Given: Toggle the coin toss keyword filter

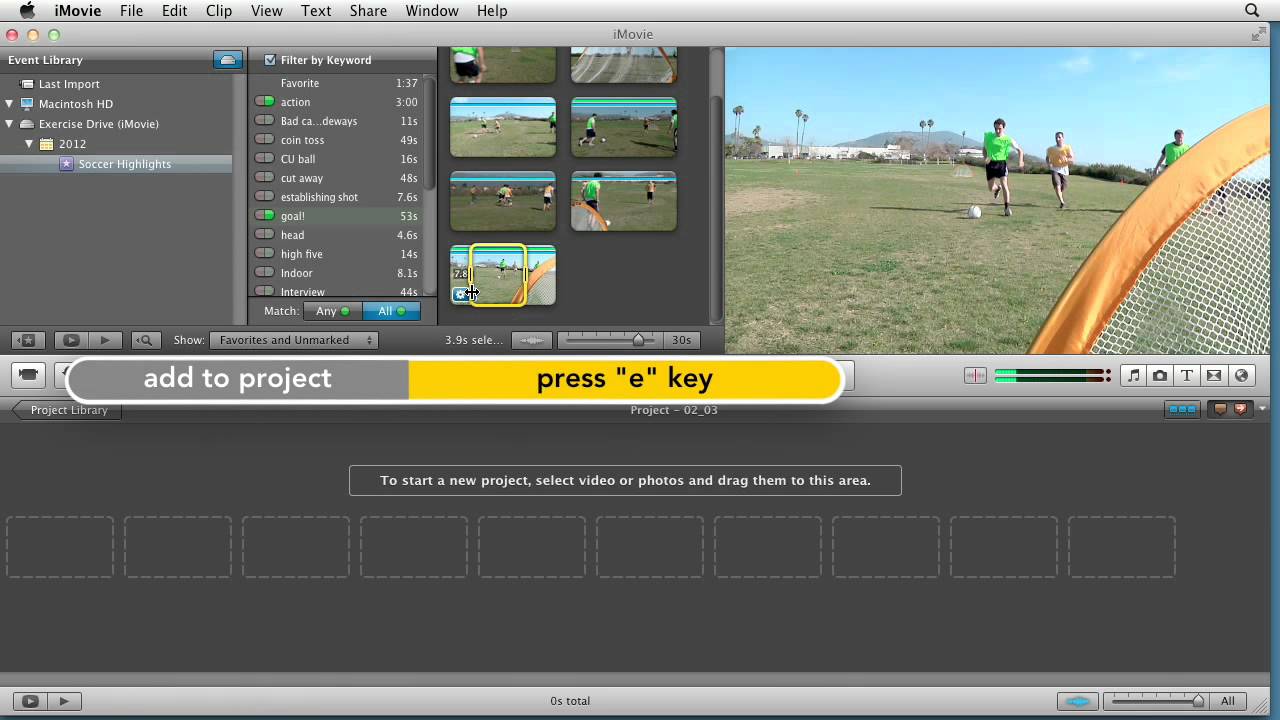Looking at the screenshot, I should coord(264,140).
